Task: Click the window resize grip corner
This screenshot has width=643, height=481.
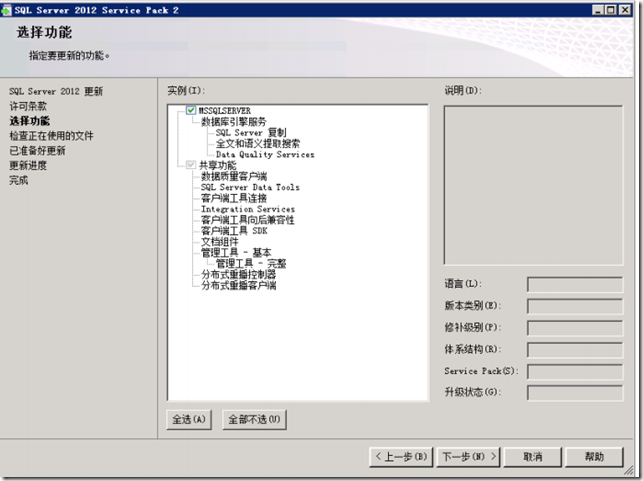Action: click(629, 472)
